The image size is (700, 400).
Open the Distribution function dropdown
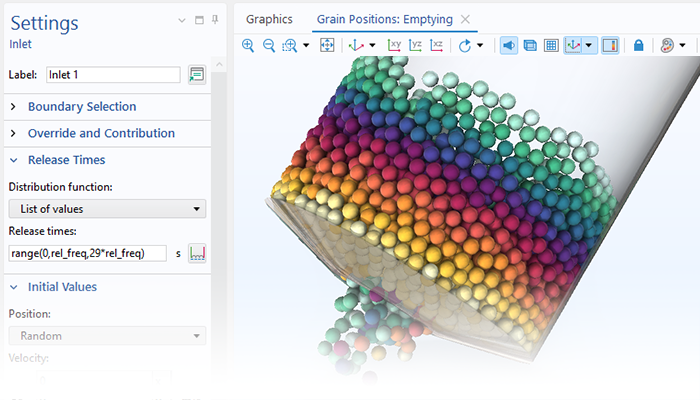(106, 208)
